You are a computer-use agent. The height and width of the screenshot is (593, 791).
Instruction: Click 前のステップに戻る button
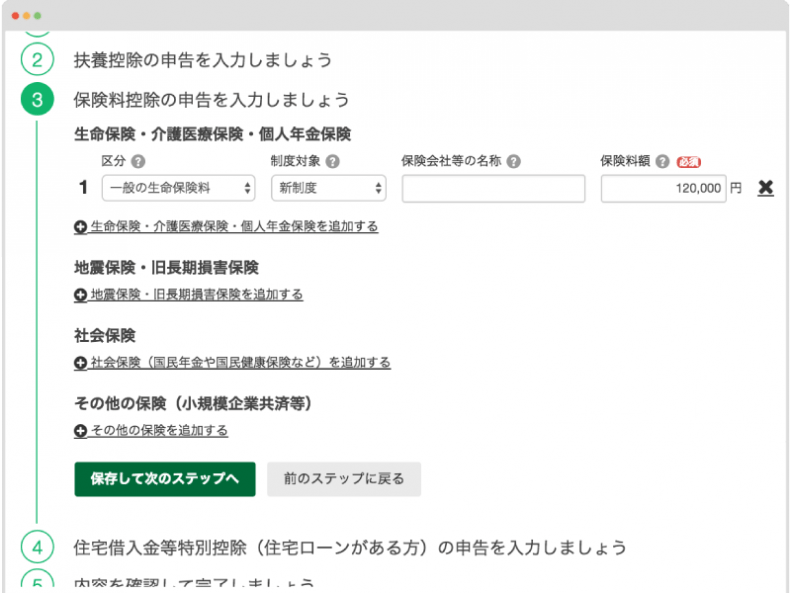(x=343, y=479)
